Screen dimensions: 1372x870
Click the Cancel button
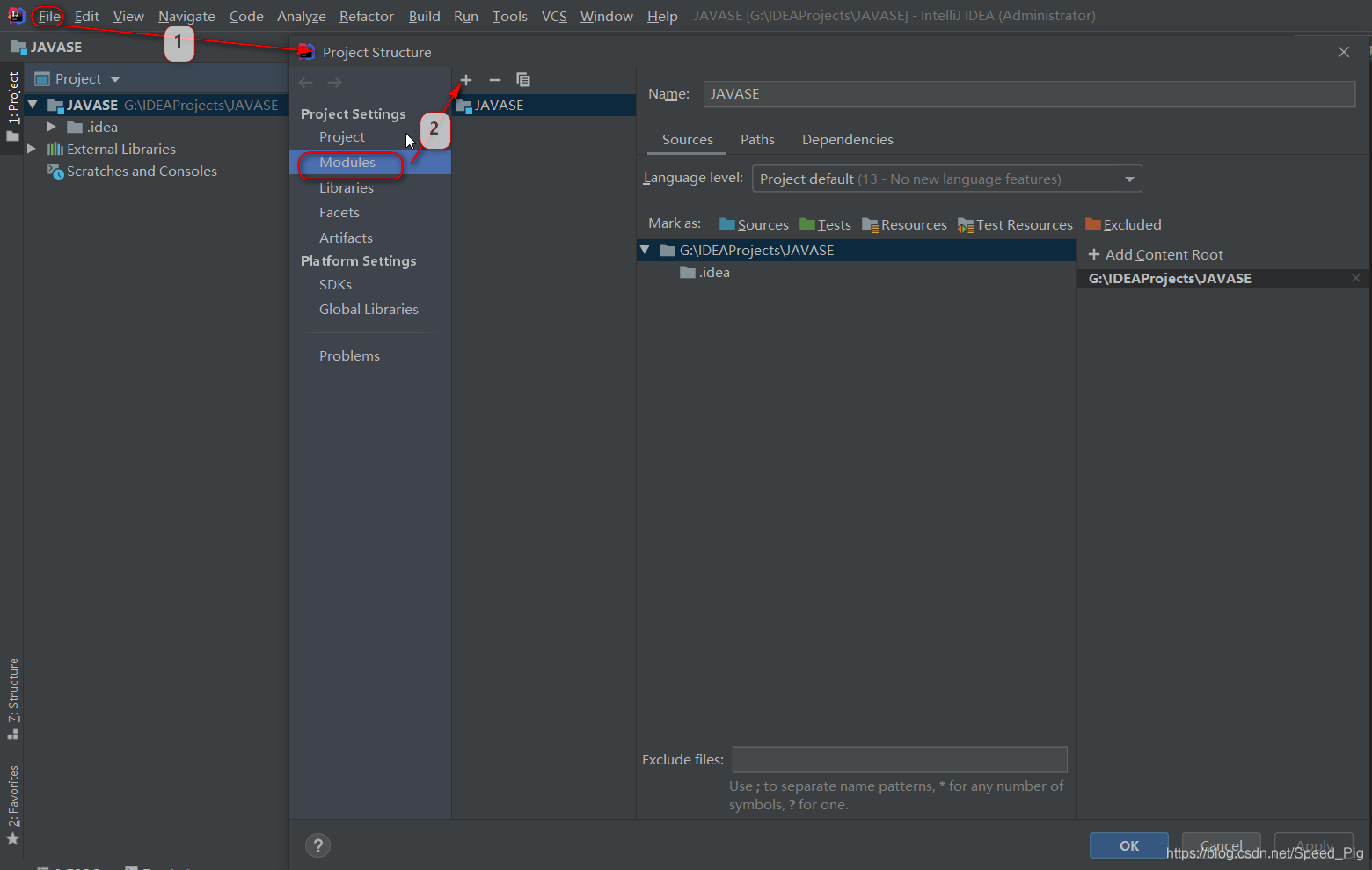tap(1222, 845)
